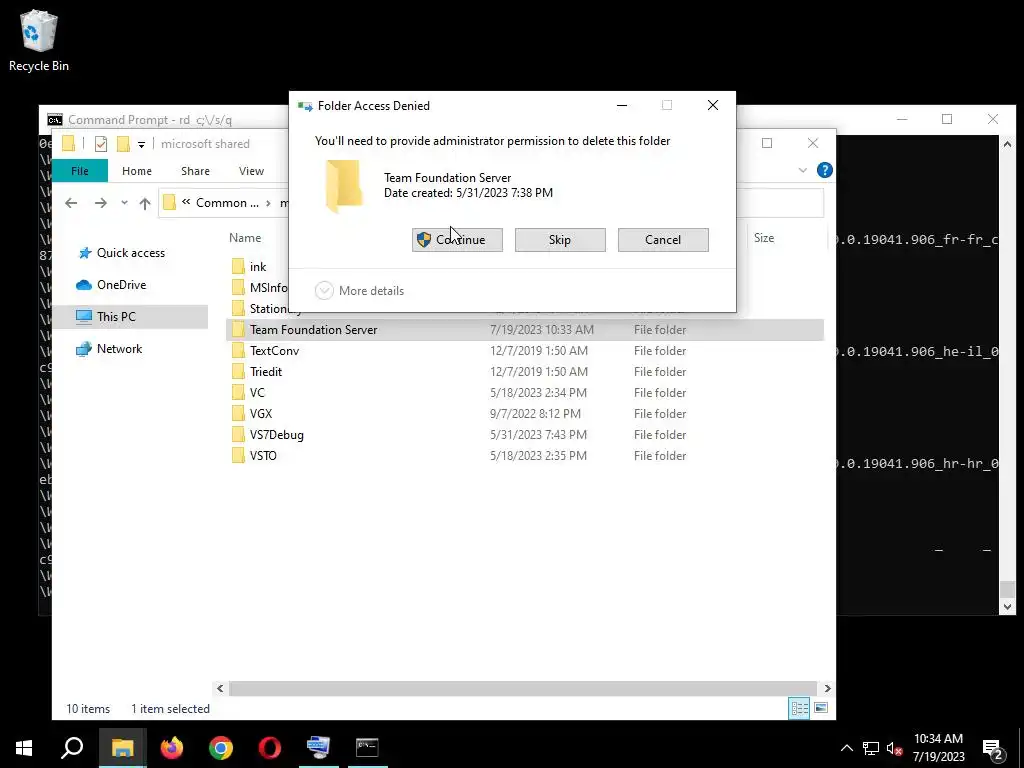Switch to the Share ribbon tab
The width and height of the screenshot is (1024, 768).
(x=195, y=171)
